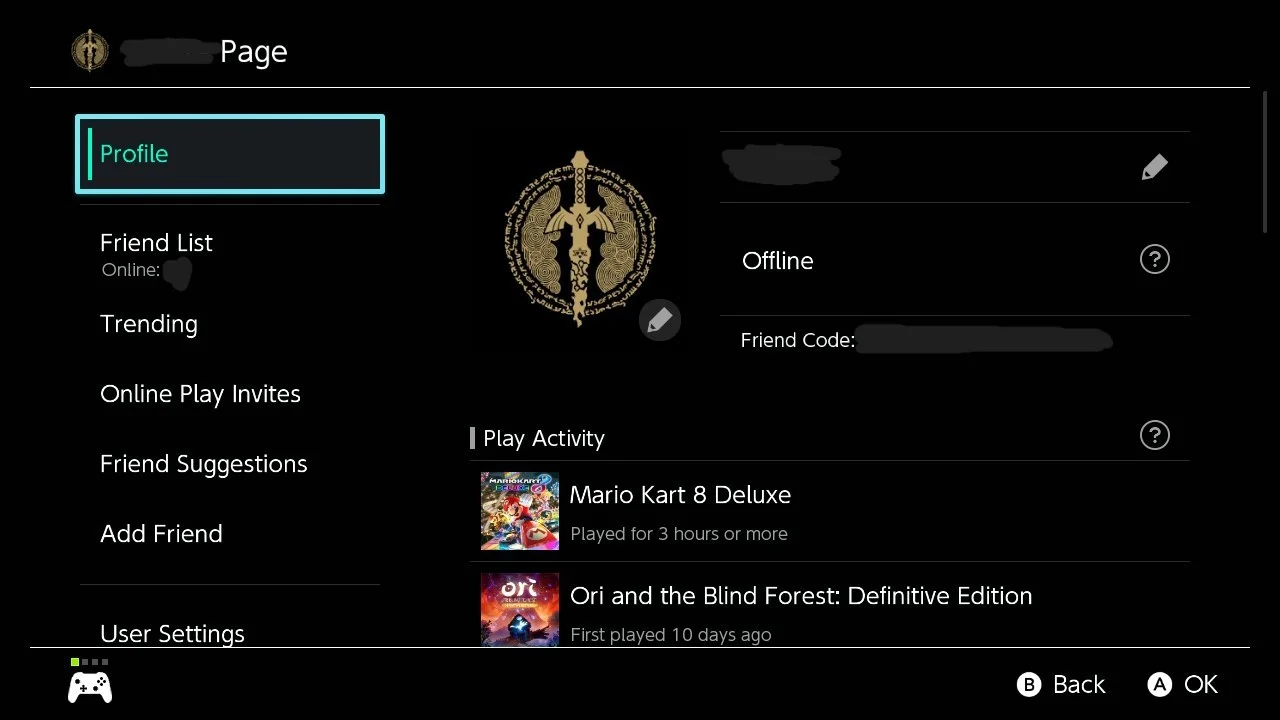This screenshot has height=720, width=1280.
Task: Select Mario Kart 8 Deluxe play activity
Action: (x=830, y=511)
